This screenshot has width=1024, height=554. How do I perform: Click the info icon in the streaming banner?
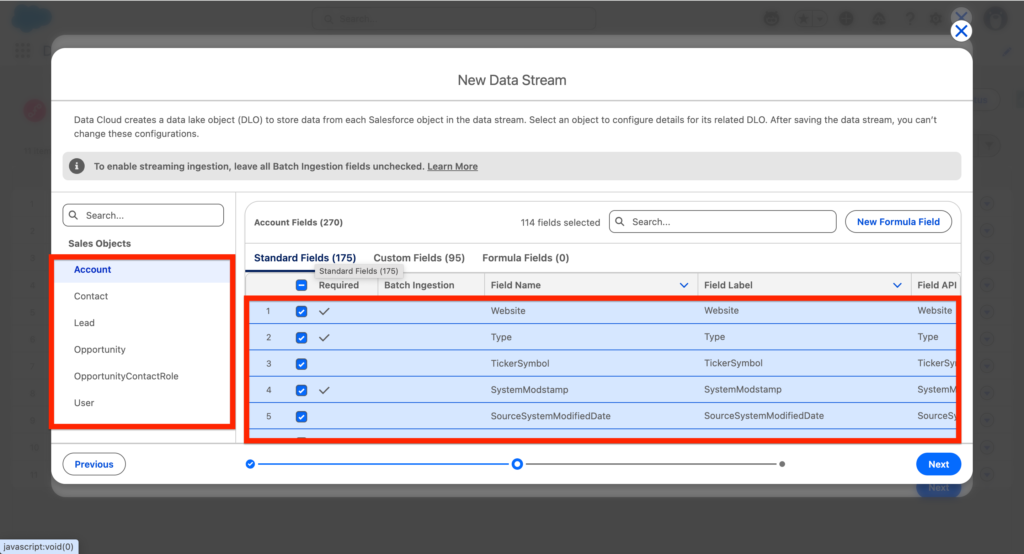pos(77,166)
